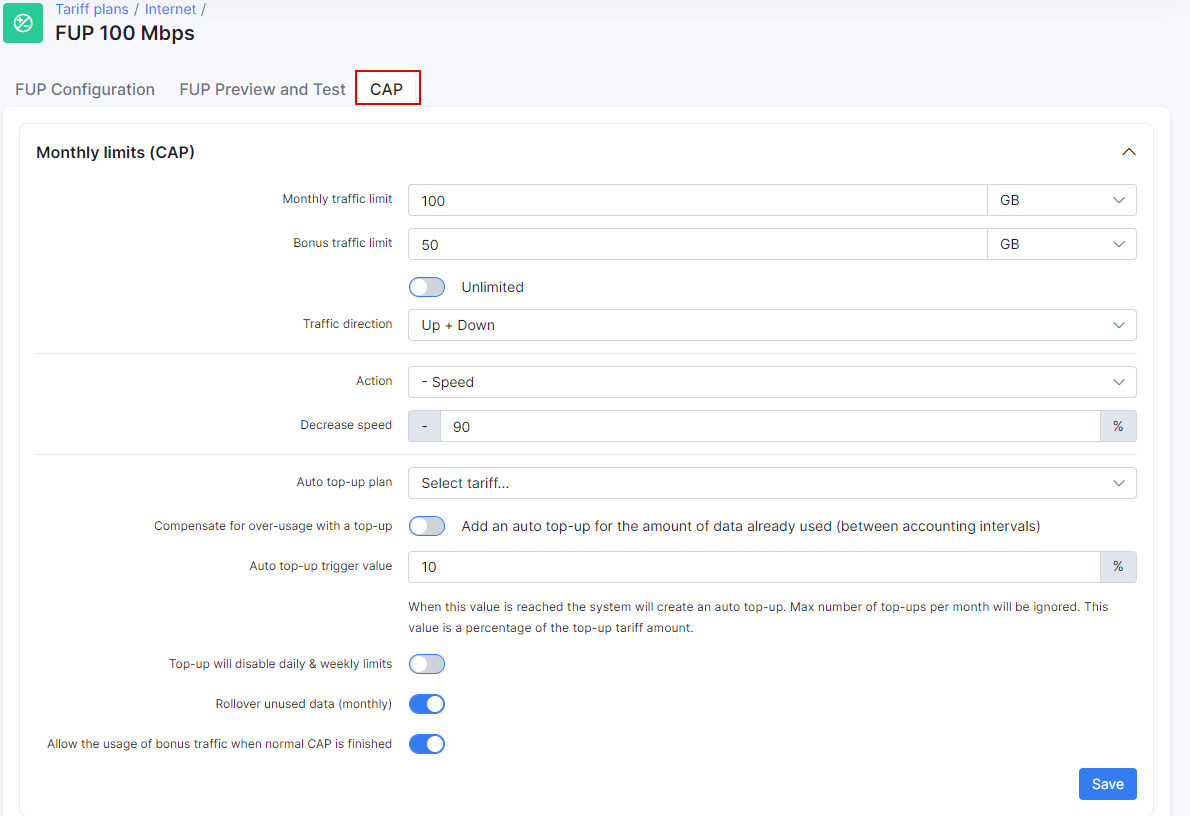Switch to FUP Preview and Test tab
Viewport: 1190px width, 816px height.
click(x=262, y=90)
